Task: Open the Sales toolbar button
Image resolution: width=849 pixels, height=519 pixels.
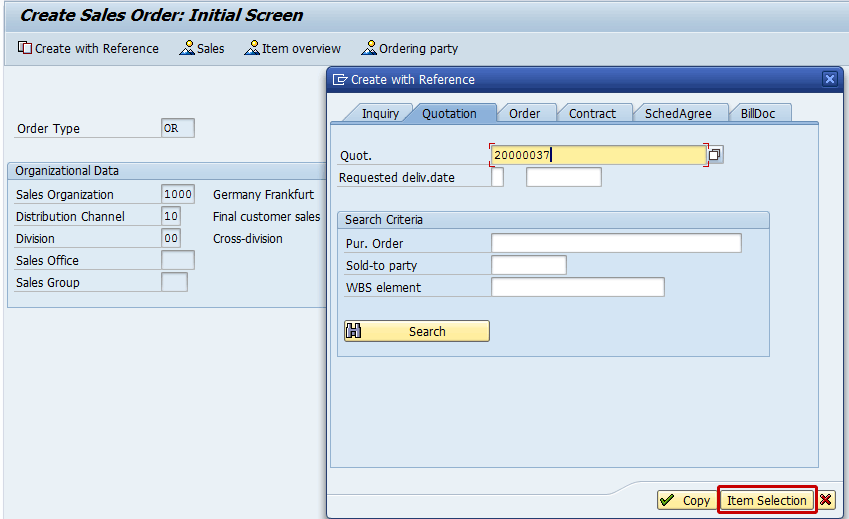Action: pos(202,49)
